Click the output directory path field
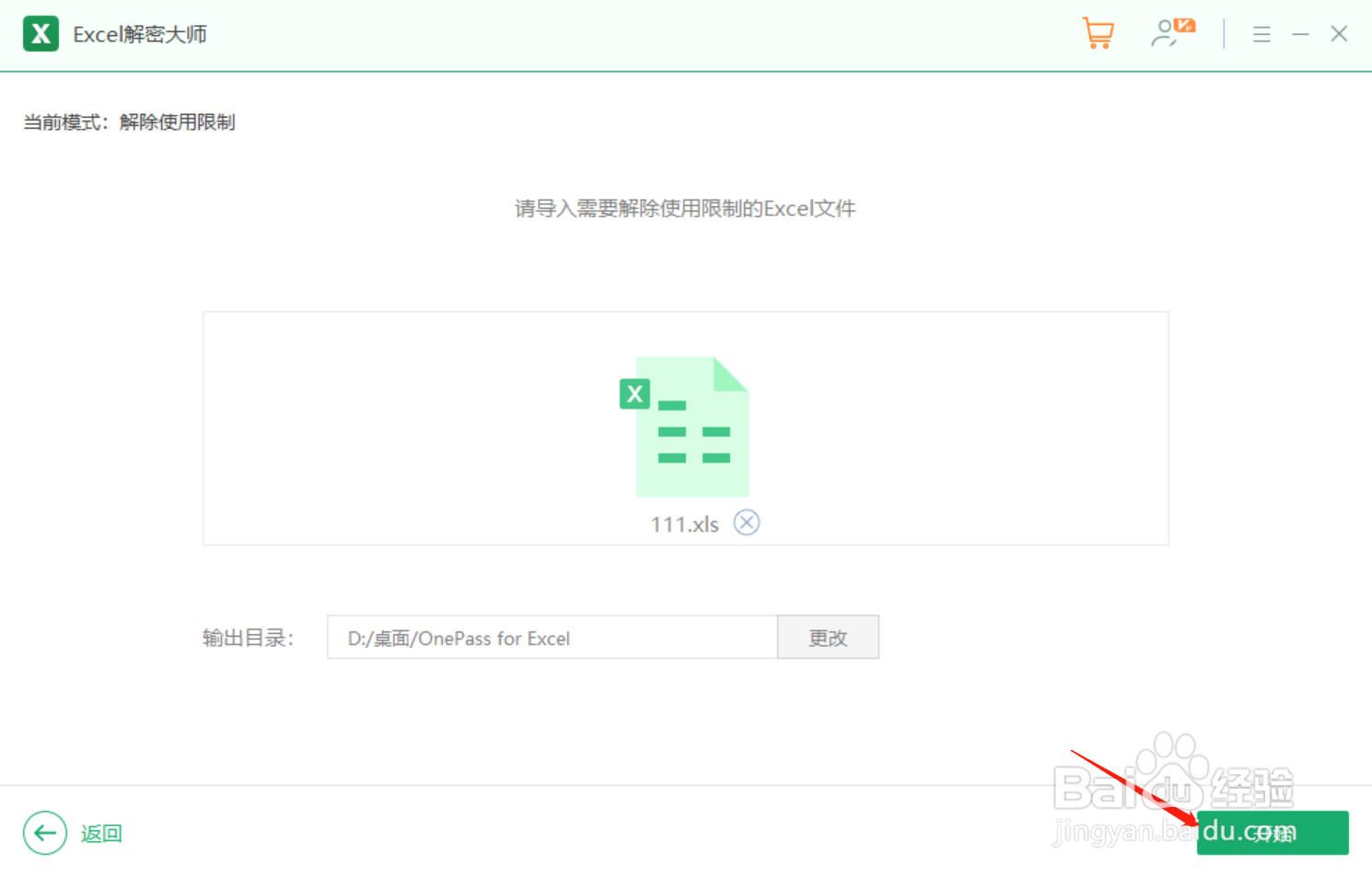The height and width of the screenshot is (878, 1372). pyautogui.click(x=552, y=637)
